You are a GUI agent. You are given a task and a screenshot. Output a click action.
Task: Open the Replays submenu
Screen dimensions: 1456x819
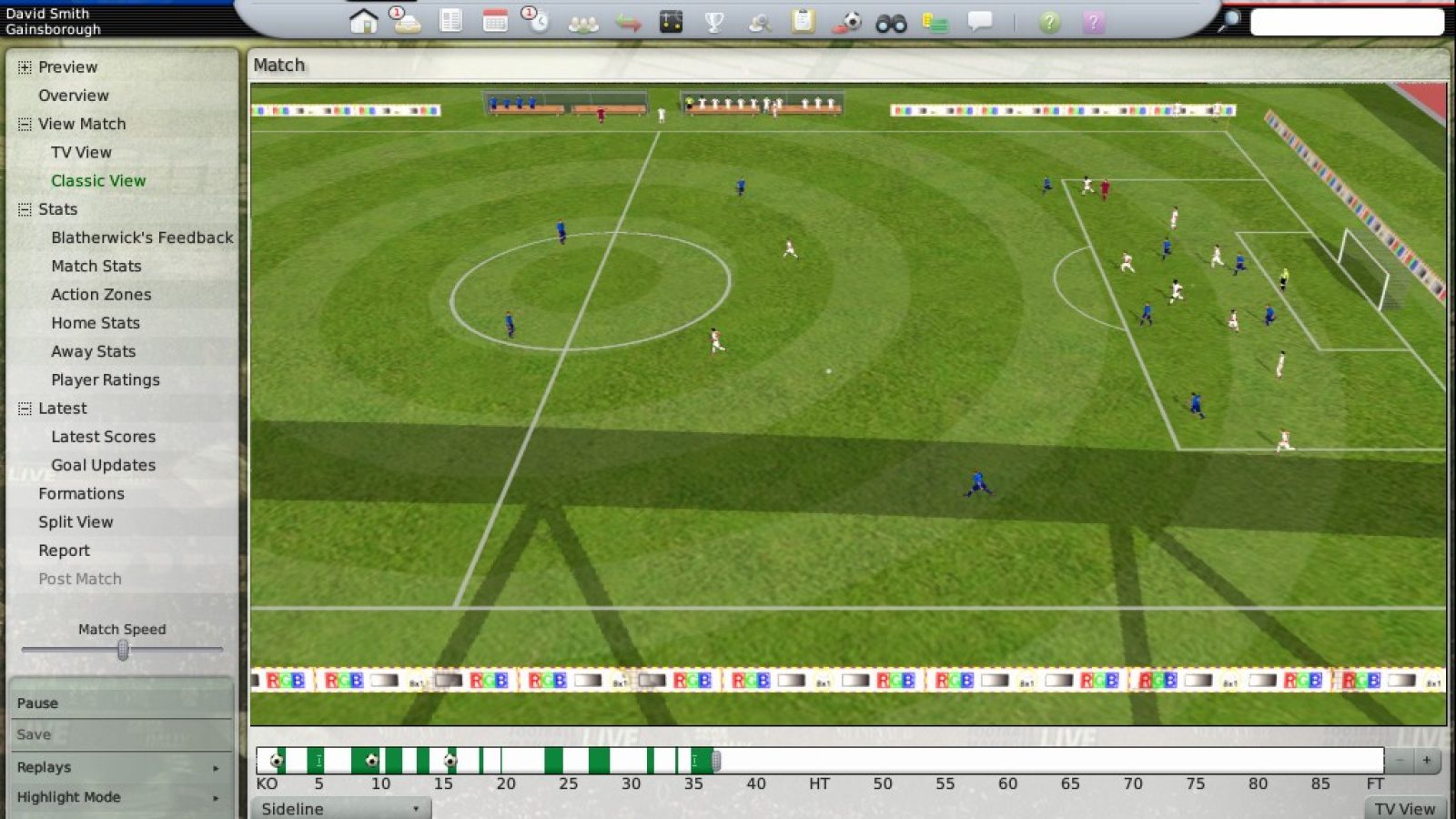[x=120, y=767]
